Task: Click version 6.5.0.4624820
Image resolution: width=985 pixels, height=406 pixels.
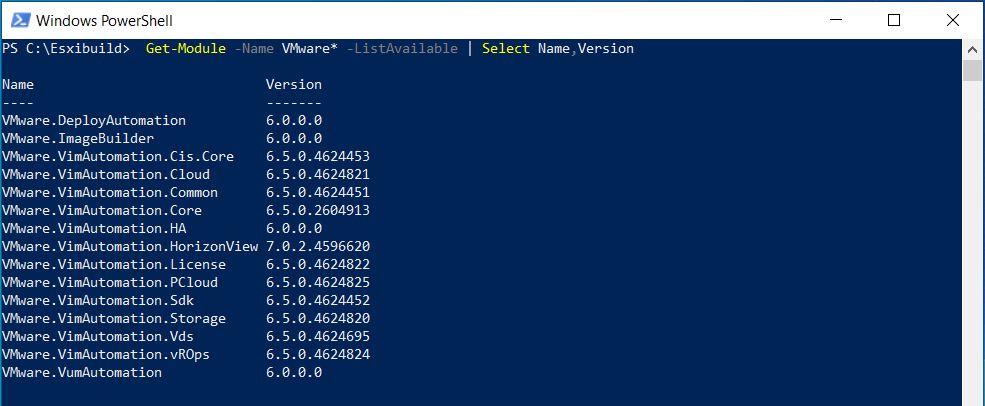Action: (318, 319)
